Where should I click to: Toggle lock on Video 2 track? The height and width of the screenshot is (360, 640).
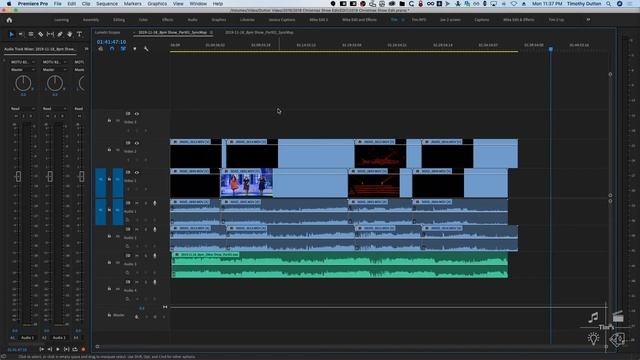click(x=109, y=150)
